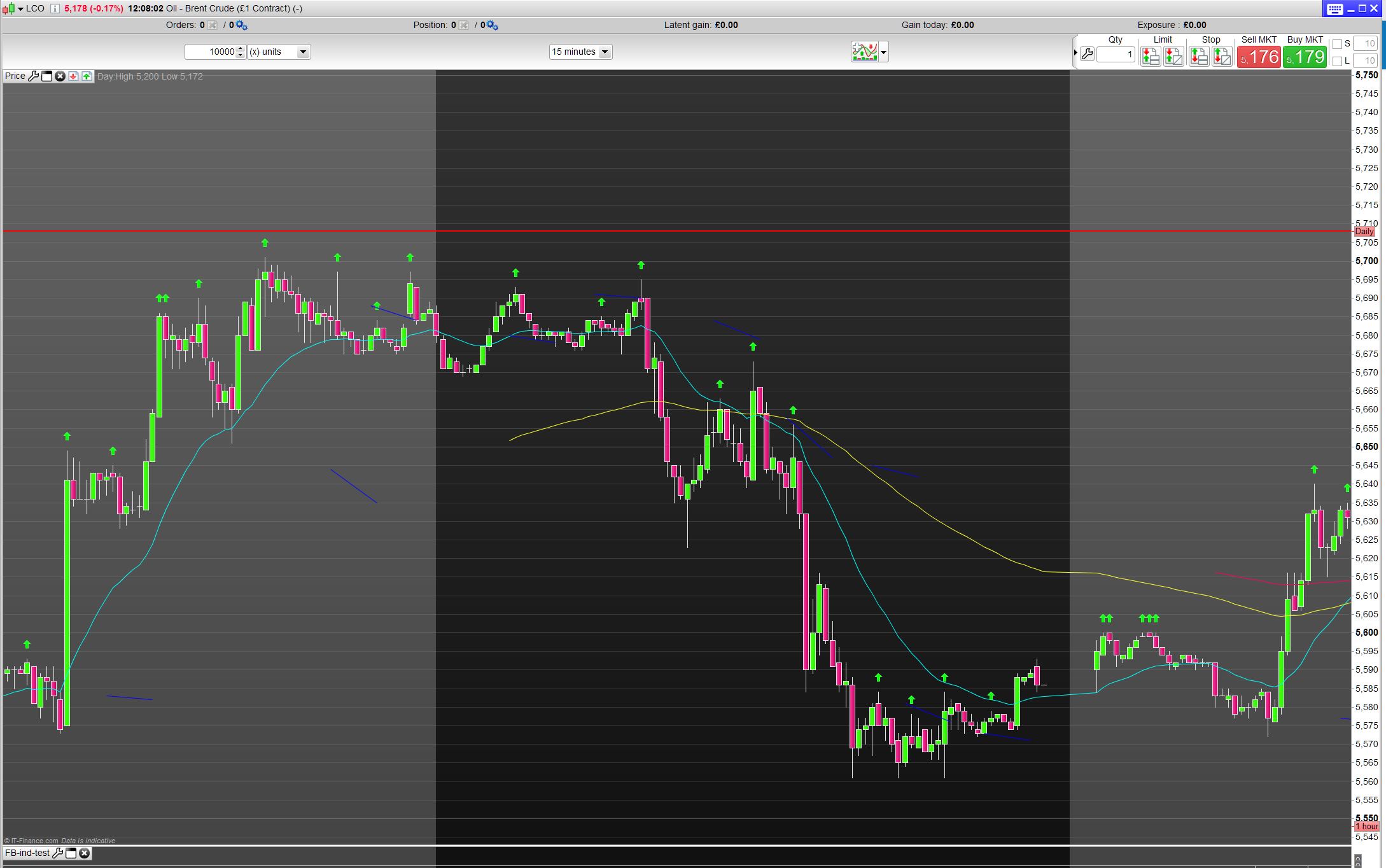The width and height of the screenshot is (1386, 868).
Task: Click the Price panel red down-arrow icon
Action: click(73, 76)
